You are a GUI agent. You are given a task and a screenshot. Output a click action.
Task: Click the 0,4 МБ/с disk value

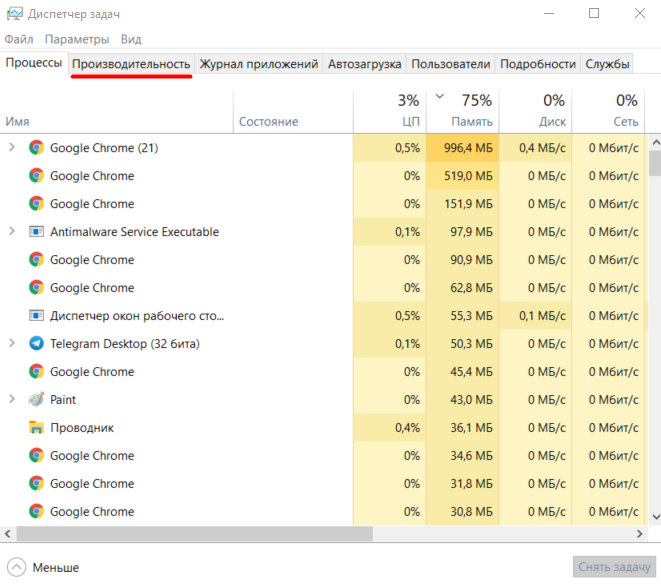[x=542, y=148]
